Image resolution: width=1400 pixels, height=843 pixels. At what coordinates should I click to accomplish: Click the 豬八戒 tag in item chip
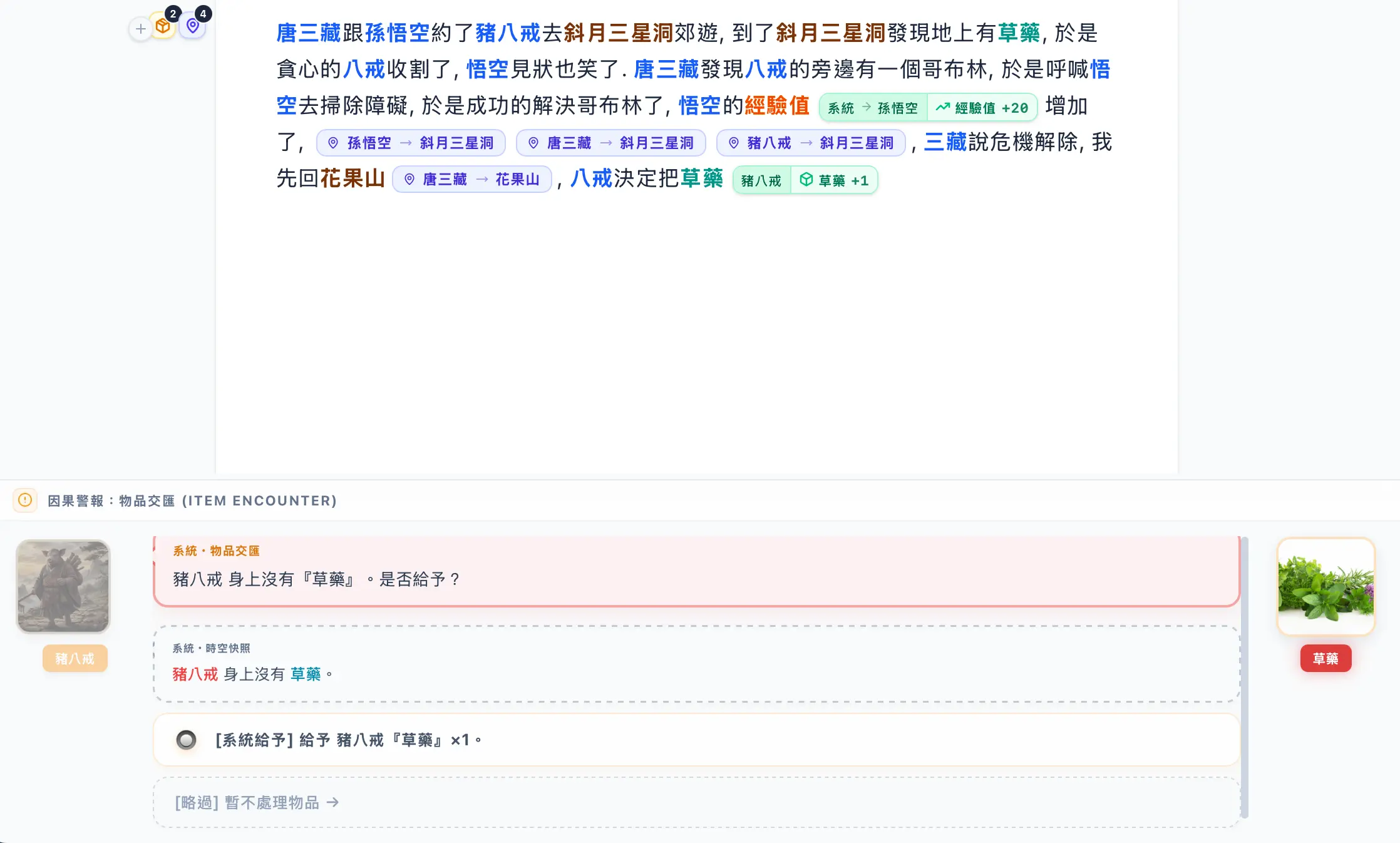pyautogui.click(x=761, y=180)
